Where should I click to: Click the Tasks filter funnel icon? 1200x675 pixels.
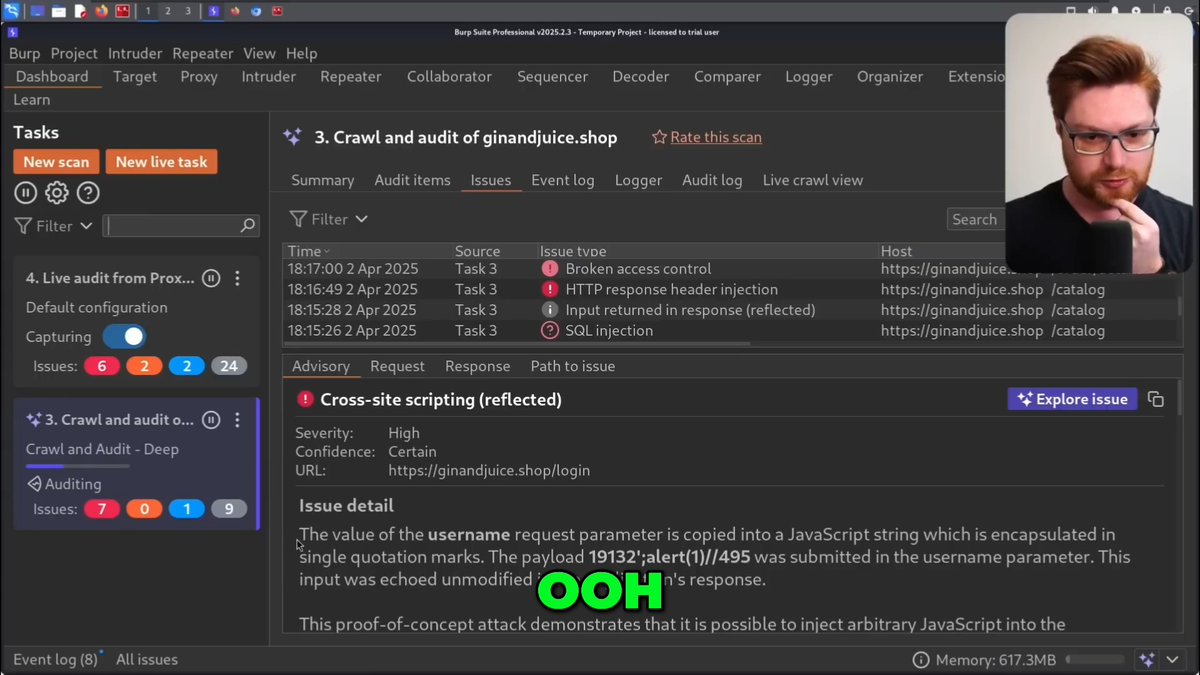tap(23, 226)
